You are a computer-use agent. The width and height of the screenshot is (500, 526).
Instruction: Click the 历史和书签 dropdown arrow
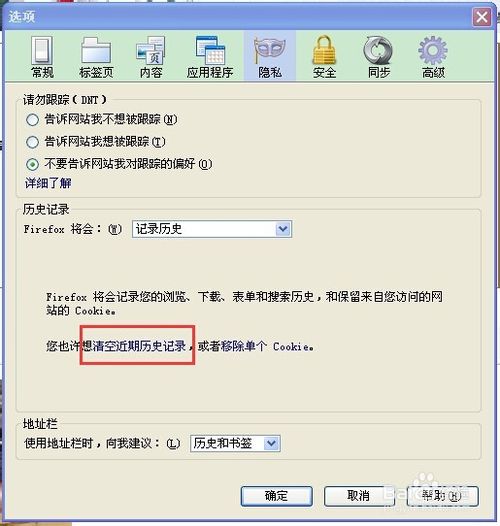pyautogui.click(x=271, y=443)
